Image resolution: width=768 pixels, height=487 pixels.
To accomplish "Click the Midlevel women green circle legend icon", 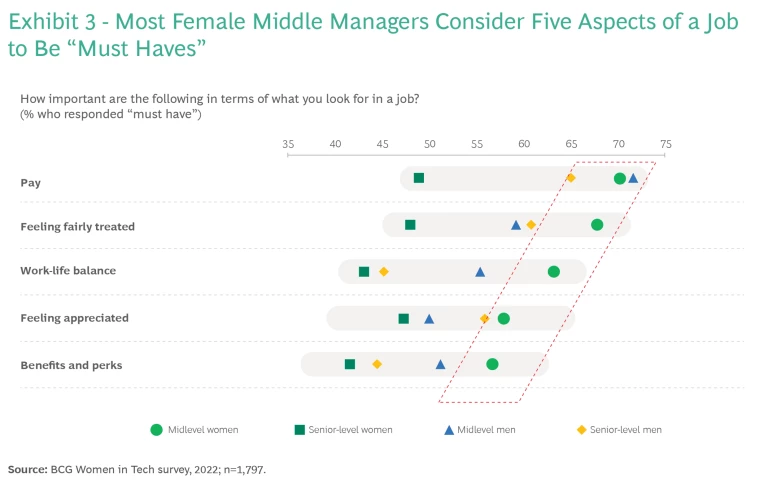I will (x=156, y=430).
